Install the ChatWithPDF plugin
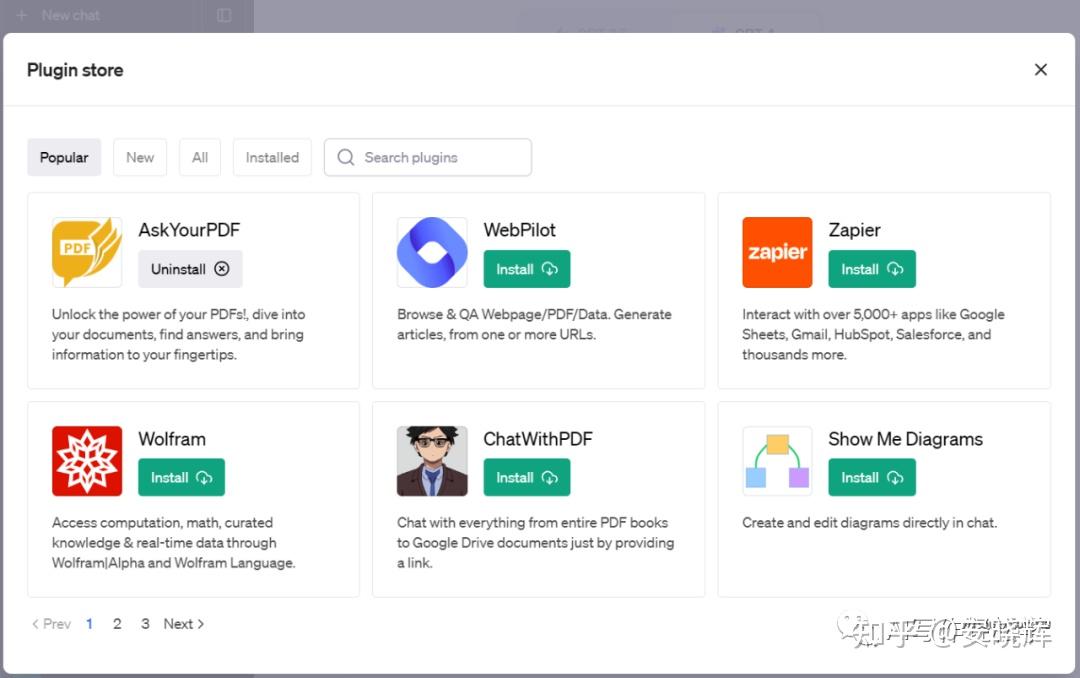 [x=526, y=478]
